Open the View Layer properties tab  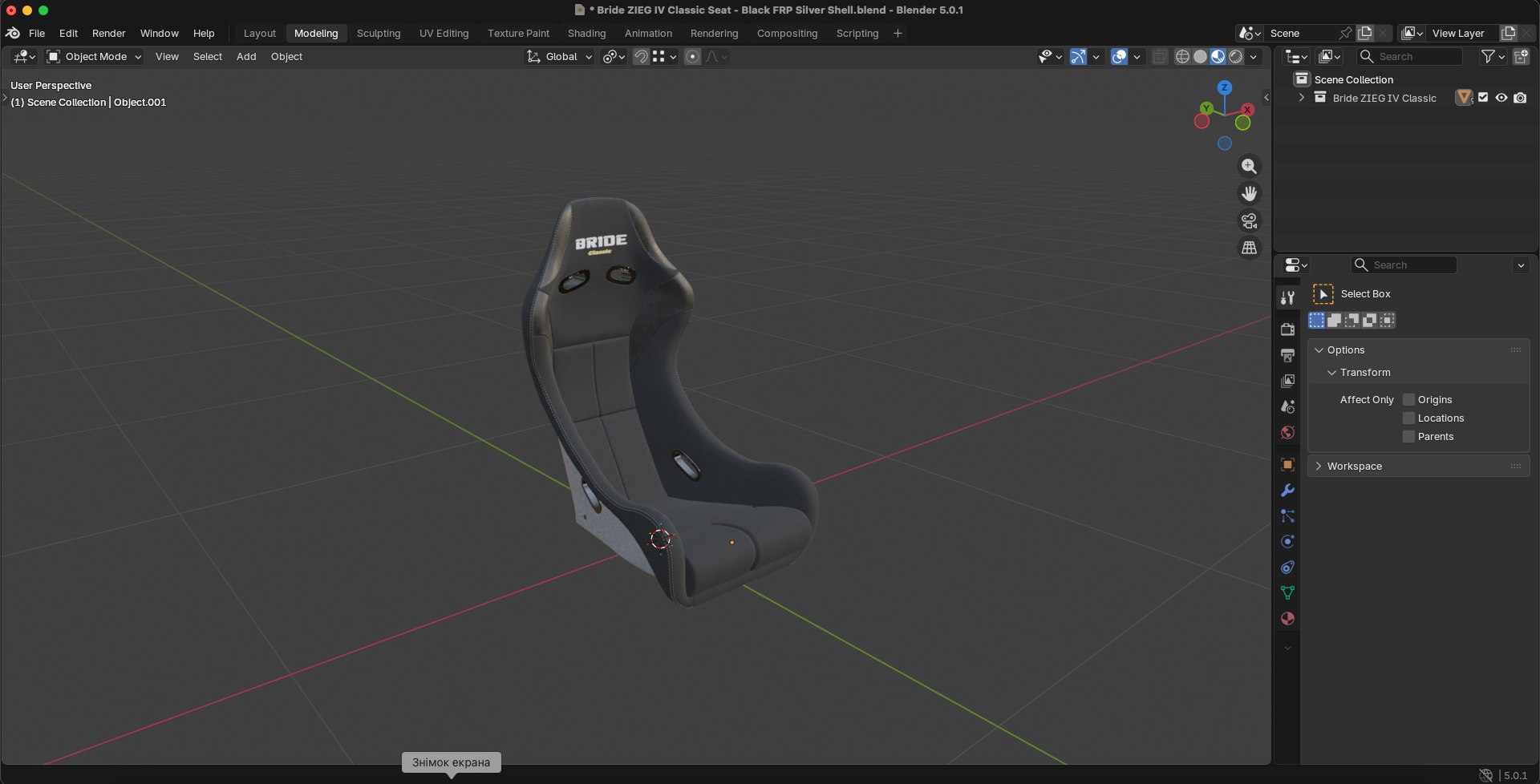(x=1287, y=381)
